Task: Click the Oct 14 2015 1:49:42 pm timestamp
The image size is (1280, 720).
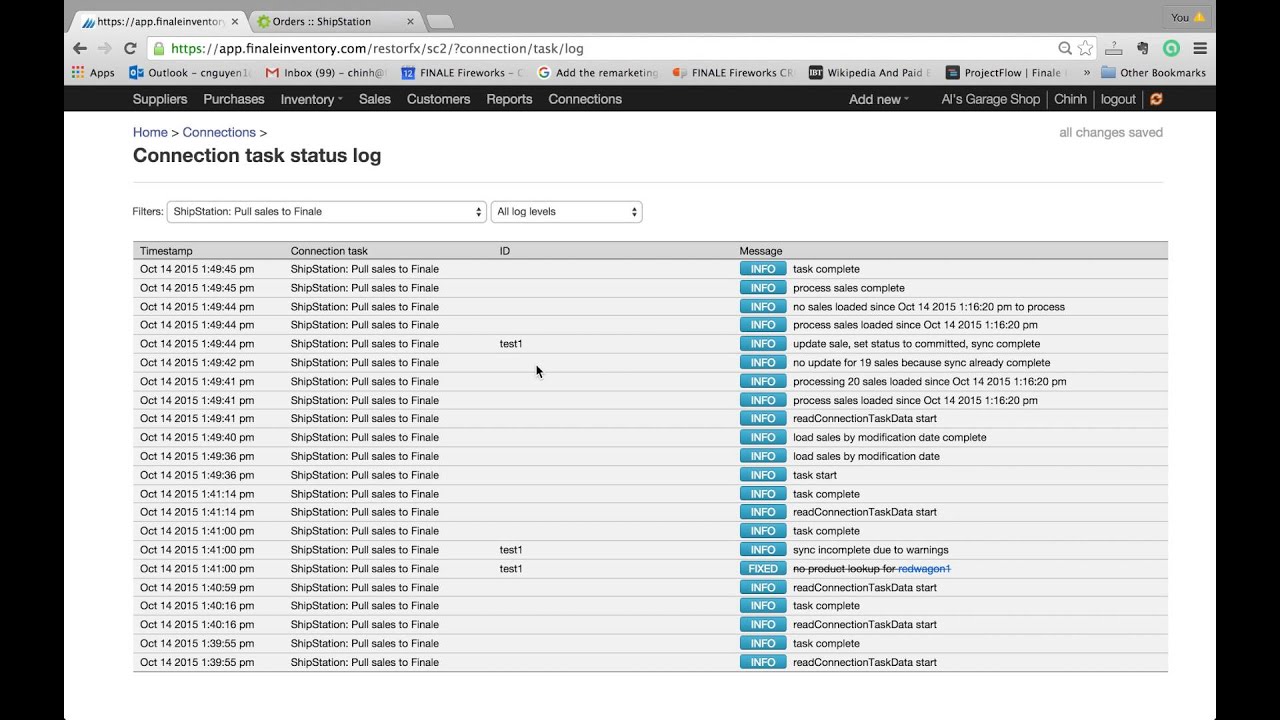Action: 197,363
